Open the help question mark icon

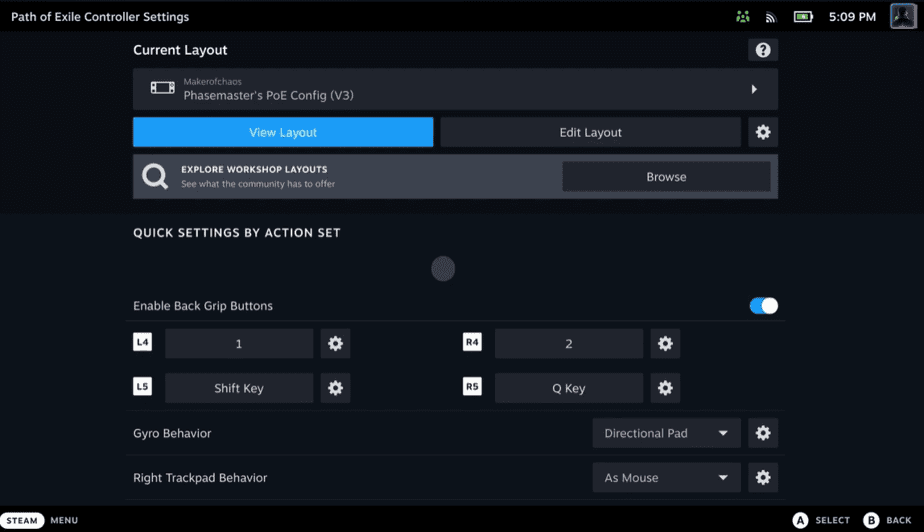point(763,50)
